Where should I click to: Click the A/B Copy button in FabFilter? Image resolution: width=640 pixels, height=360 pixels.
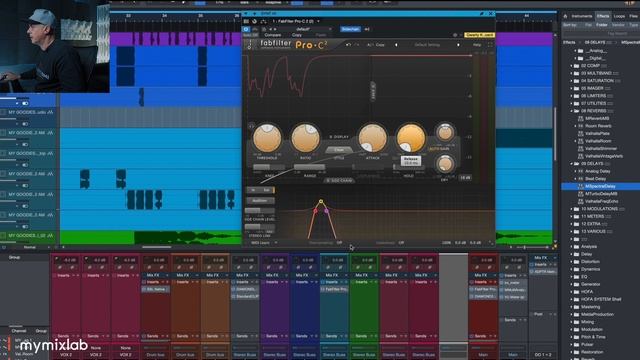[x=376, y=45]
